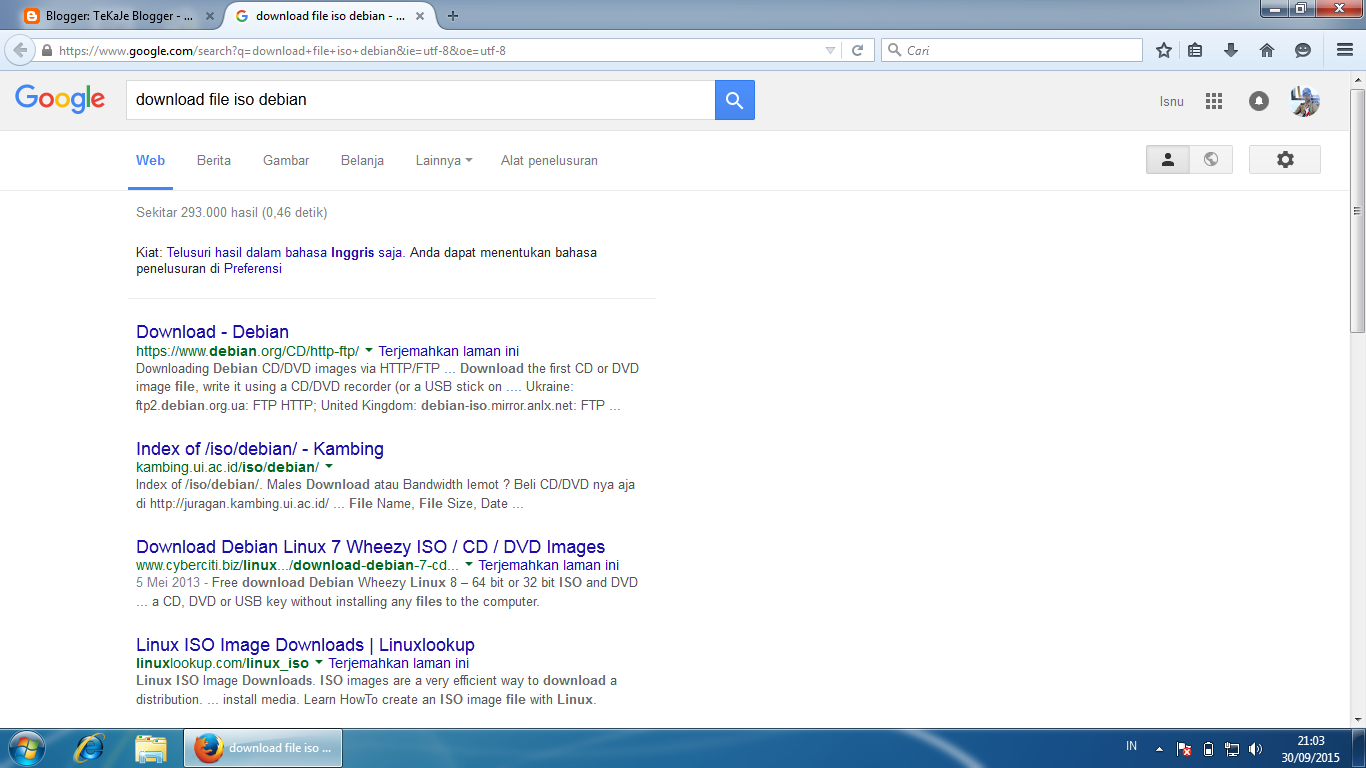Open the downloads arrow icon
1366x768 pixels.
(1231, 50)
